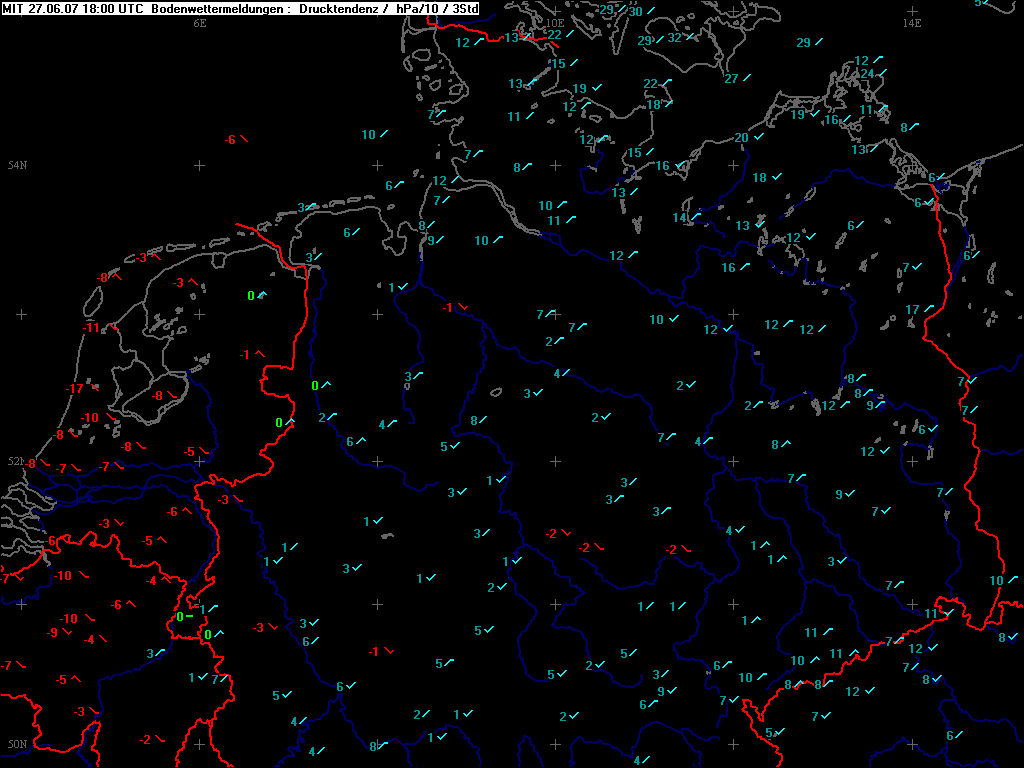
Task: Click the -17 pressure tendency station marker
Action: [76, 389]
